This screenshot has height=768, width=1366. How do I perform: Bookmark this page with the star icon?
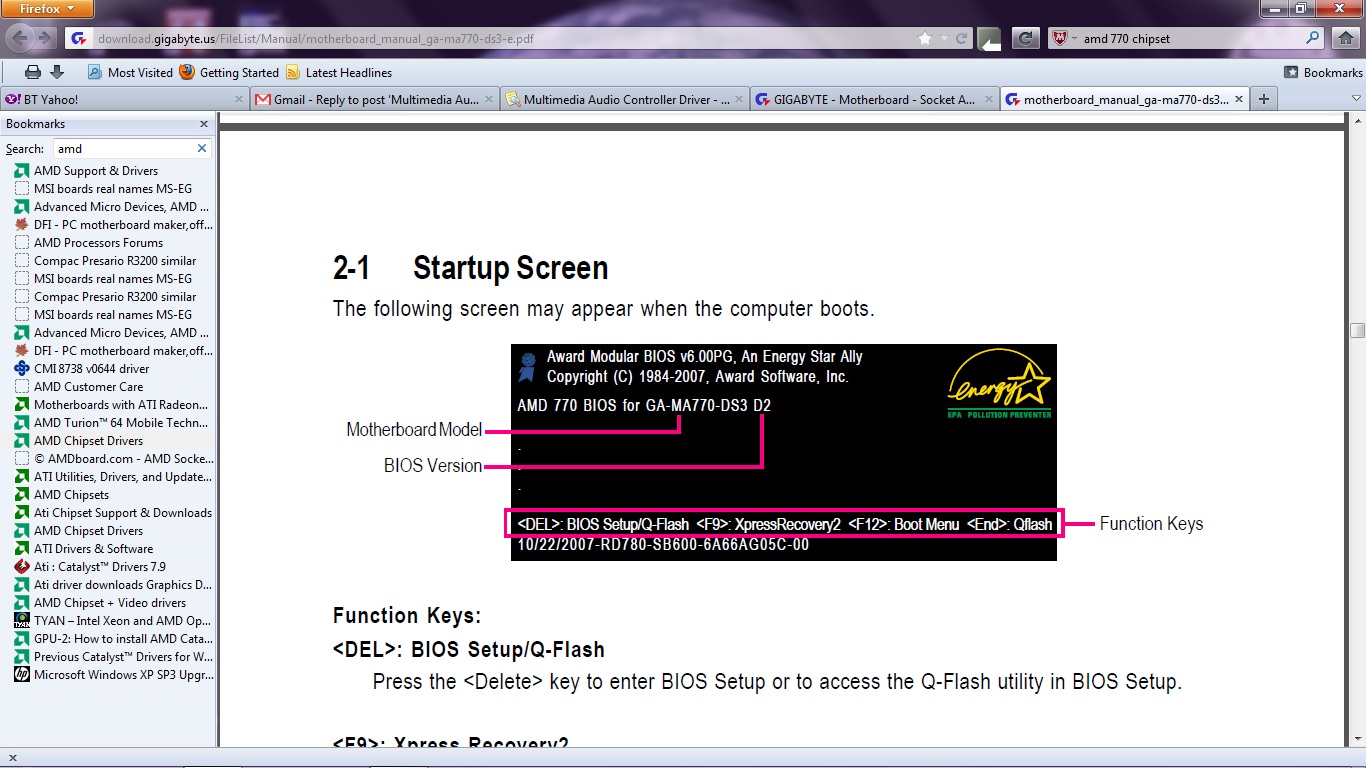pos(925,39)
